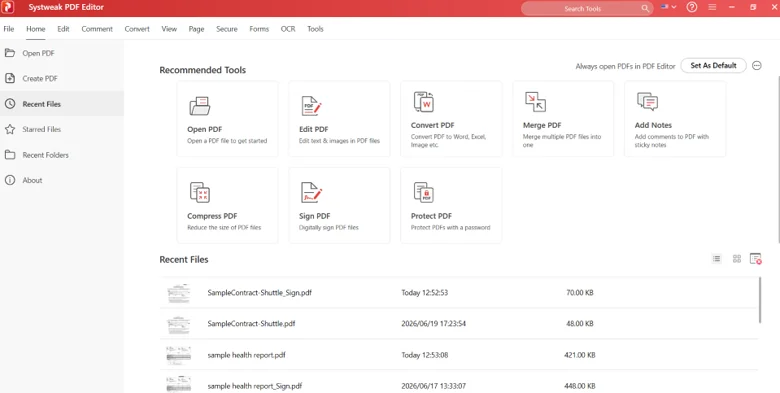Open the language flag dropdown
The width and height of the screenshot is (780, 393).
(669, 7)
